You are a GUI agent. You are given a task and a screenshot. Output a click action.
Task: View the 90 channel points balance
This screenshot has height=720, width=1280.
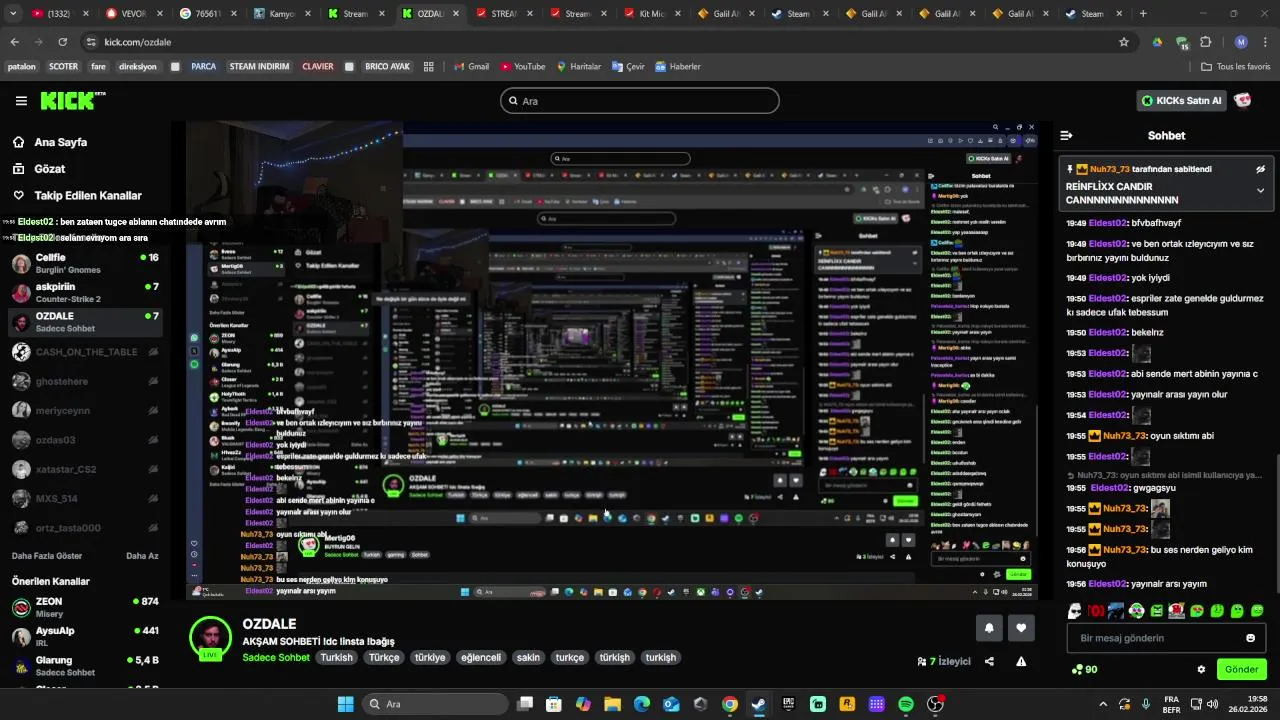[x=1084, y=669]
